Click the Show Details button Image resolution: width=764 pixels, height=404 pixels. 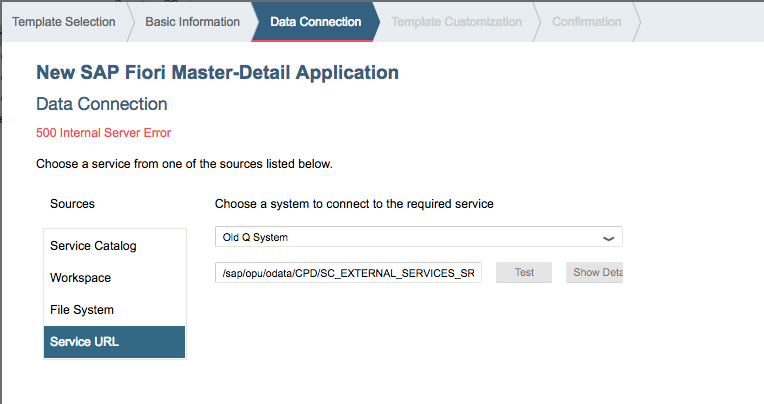click(594, 272)
